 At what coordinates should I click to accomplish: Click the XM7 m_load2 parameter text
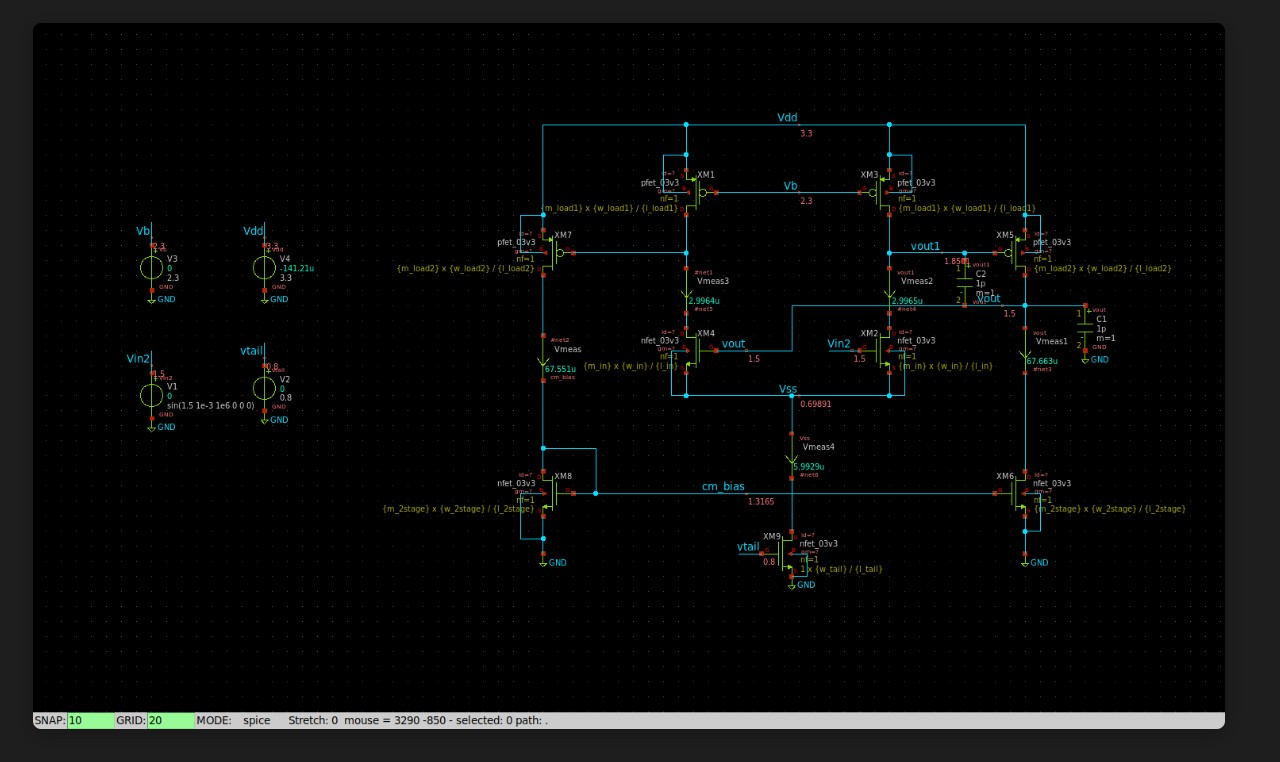(x=464, y=268)
